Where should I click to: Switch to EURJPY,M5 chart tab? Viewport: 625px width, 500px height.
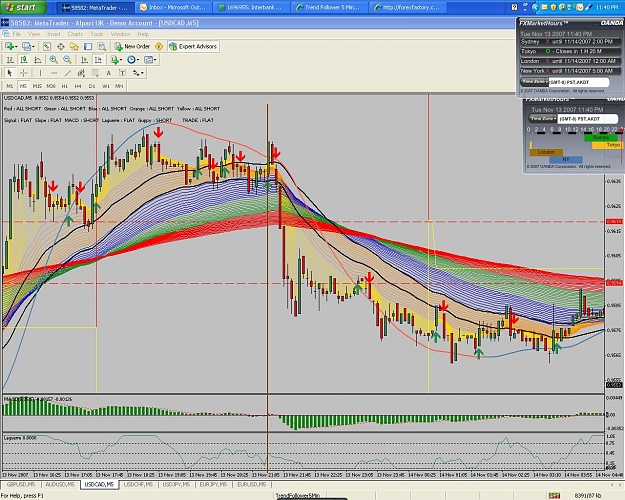(x=215, y=485)
